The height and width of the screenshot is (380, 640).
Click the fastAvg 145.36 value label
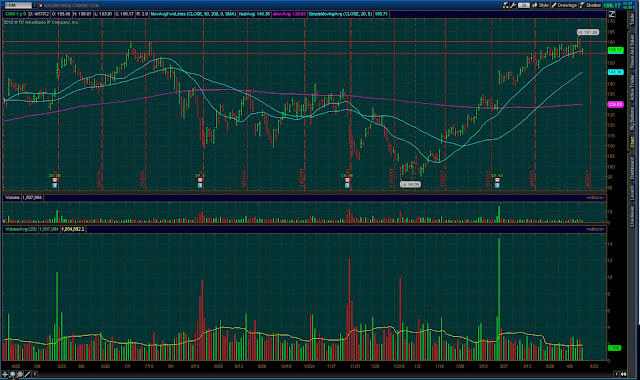[254, 14]
